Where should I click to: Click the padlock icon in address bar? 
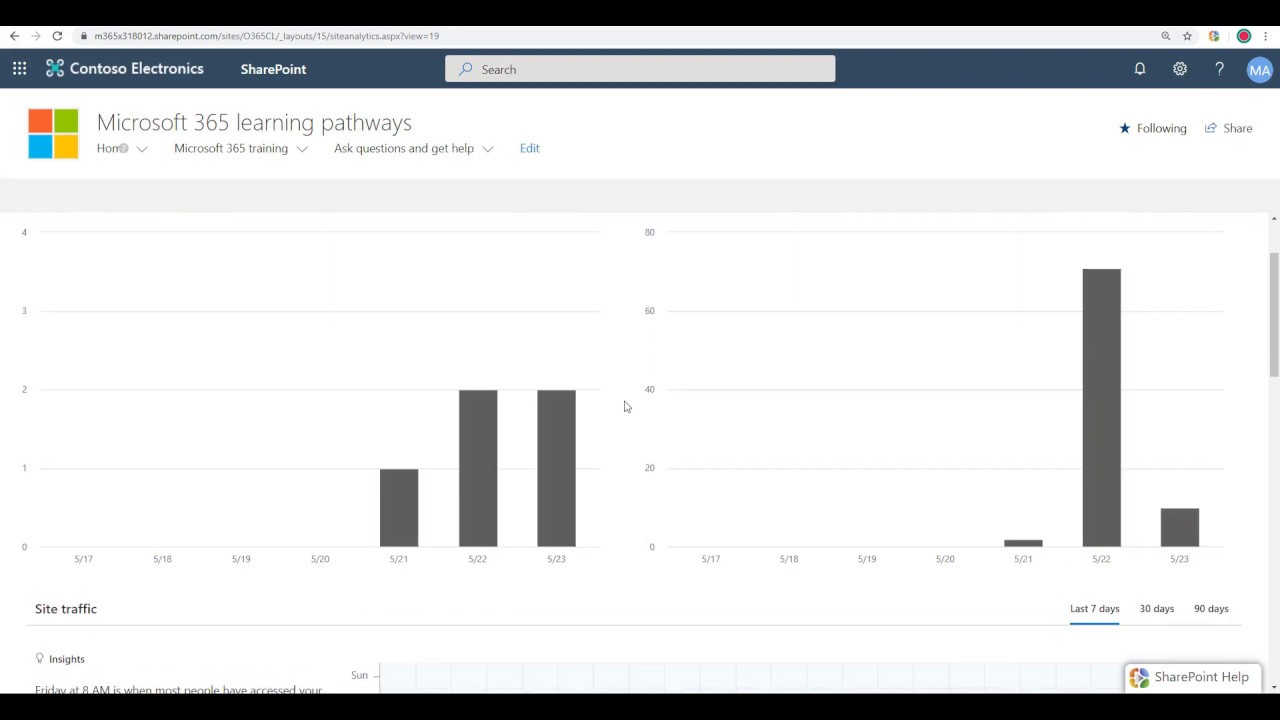coord(84,36)
